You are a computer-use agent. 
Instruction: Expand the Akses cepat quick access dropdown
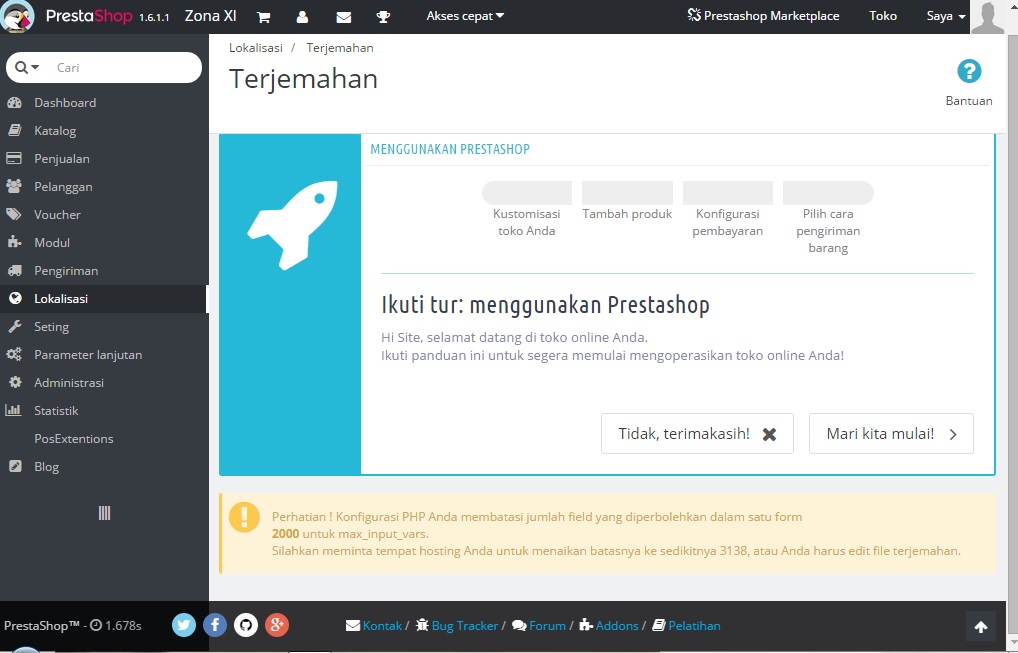465,16
